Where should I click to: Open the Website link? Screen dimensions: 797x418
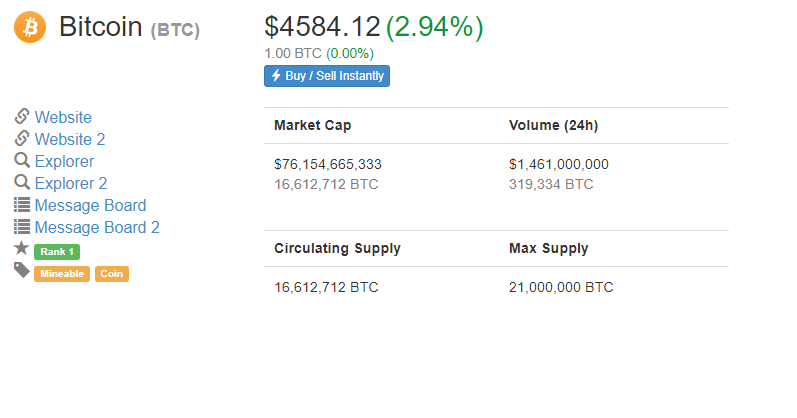click(x=63, y=117)
